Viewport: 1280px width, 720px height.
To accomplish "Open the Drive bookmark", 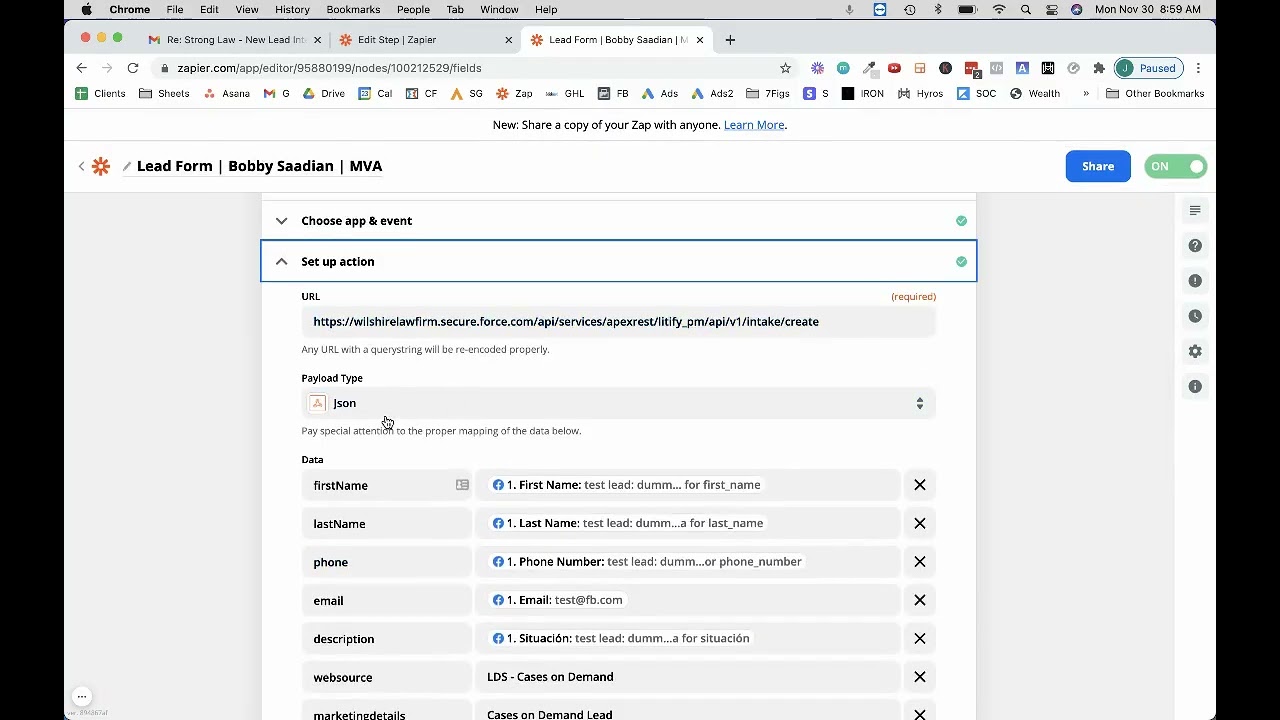I will click(x=323, y=94).
